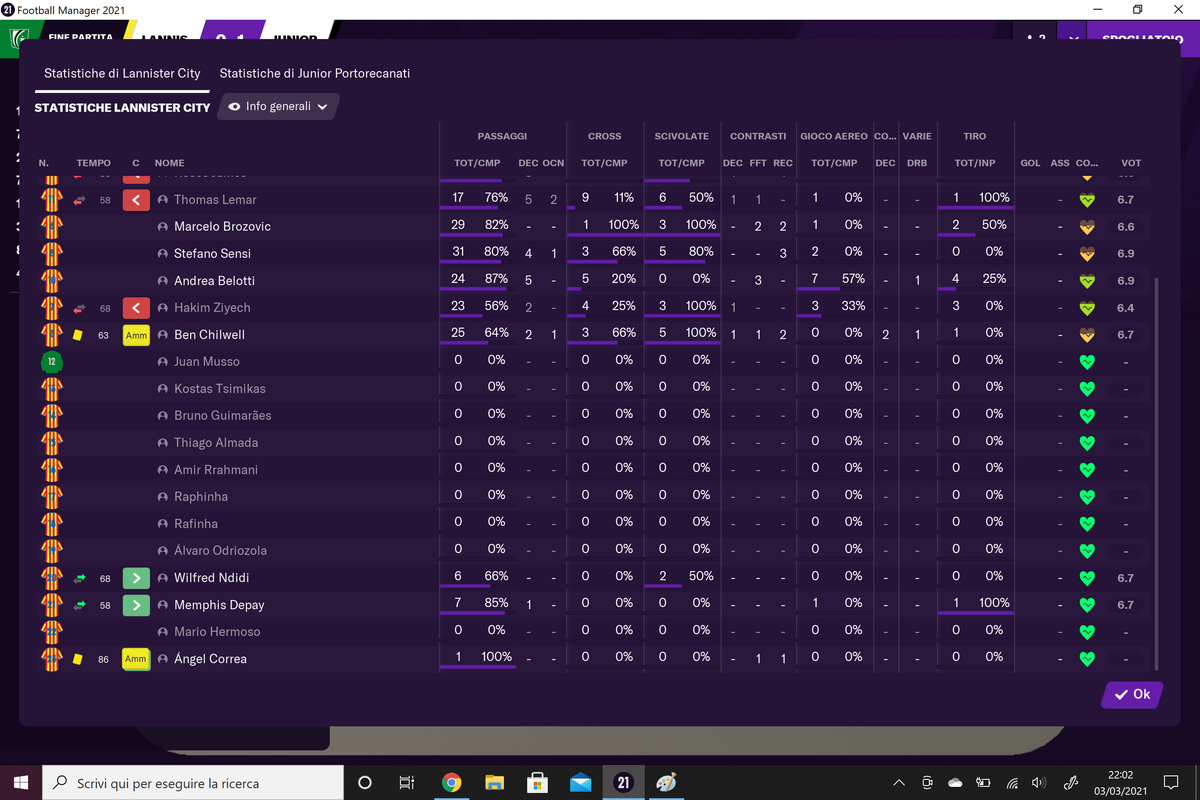Switch to Statistiche di Junior Portorecanati tab

point(315,73)
